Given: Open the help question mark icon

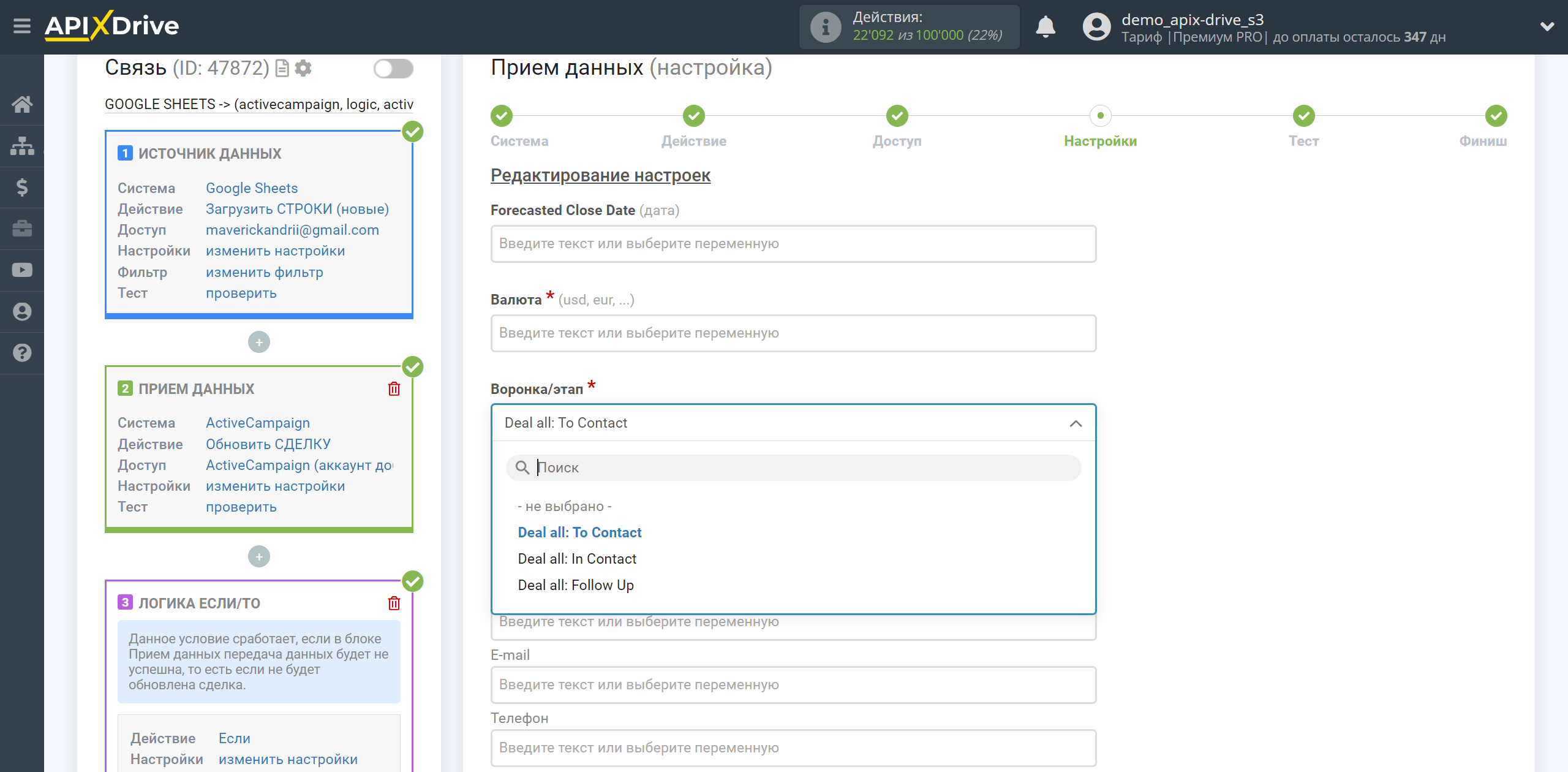Looking at the screenshot, I should (x=22, y=353).
